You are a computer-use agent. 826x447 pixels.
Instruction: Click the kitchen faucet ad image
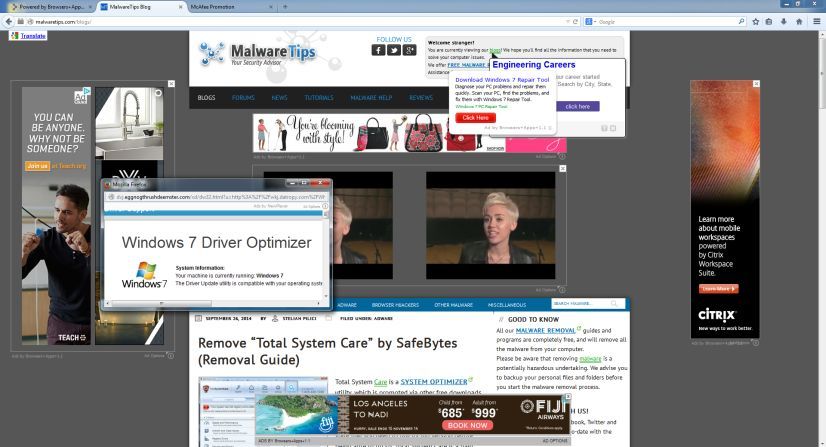(x=130, y=123)
